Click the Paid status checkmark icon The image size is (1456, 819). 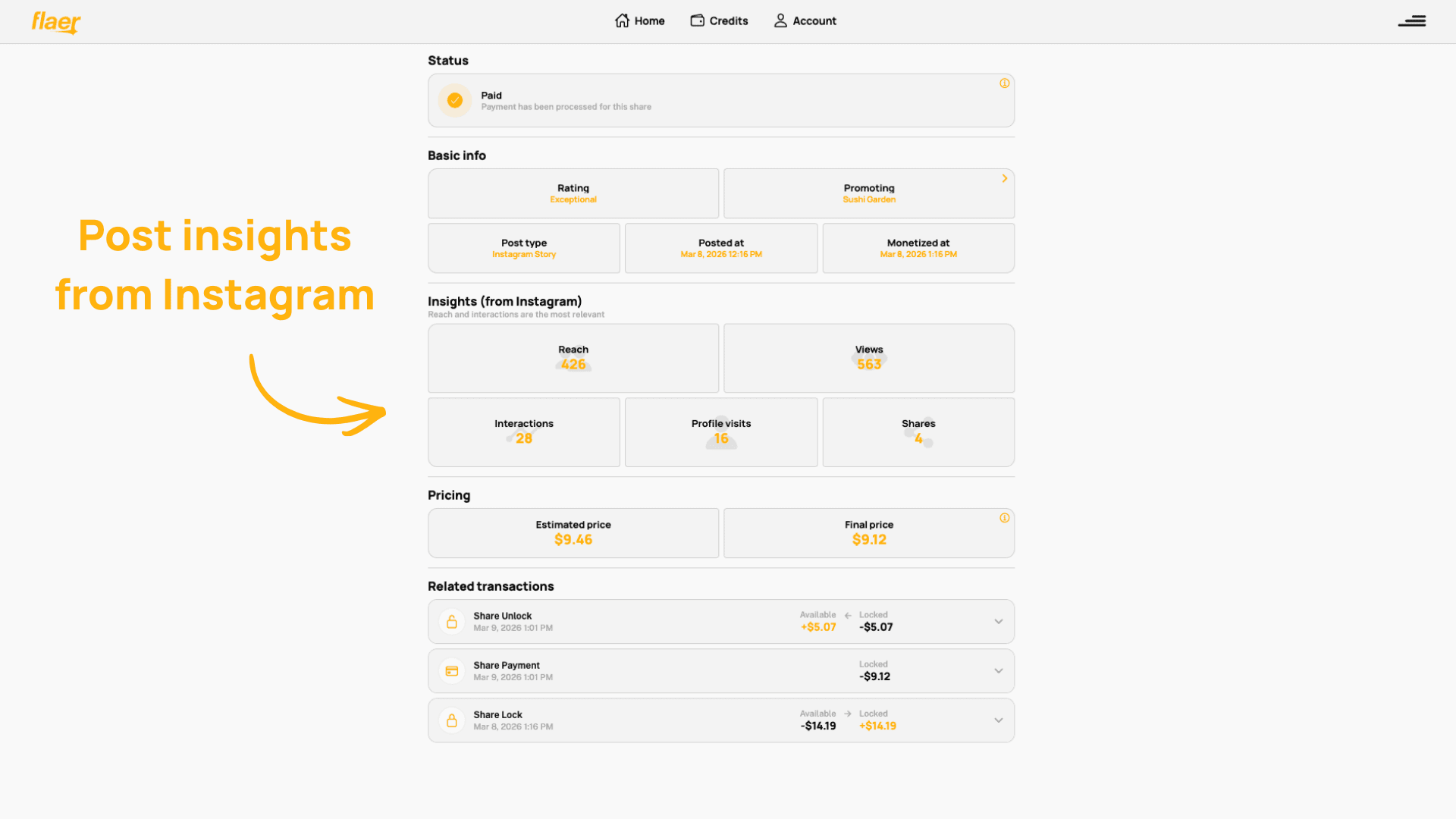[x=454, y=100]
